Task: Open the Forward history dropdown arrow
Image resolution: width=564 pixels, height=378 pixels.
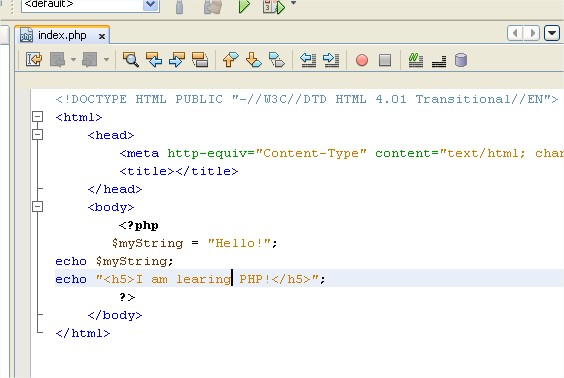Action: click(x=106, y=59)
